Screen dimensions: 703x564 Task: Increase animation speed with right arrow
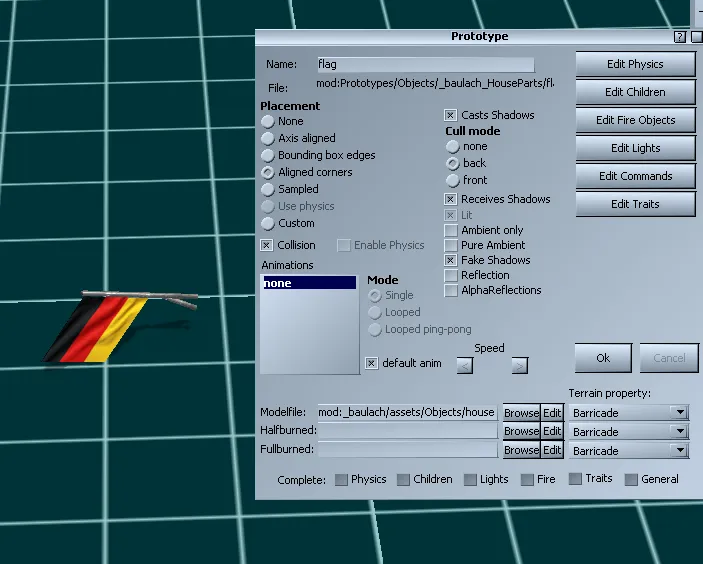coord(520,366)
